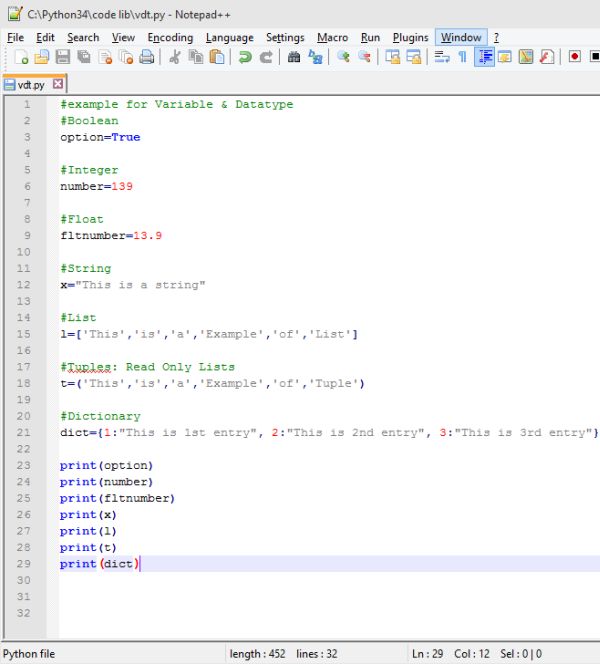Click the 'print(fltnumber)' line

tap(117, 498)
